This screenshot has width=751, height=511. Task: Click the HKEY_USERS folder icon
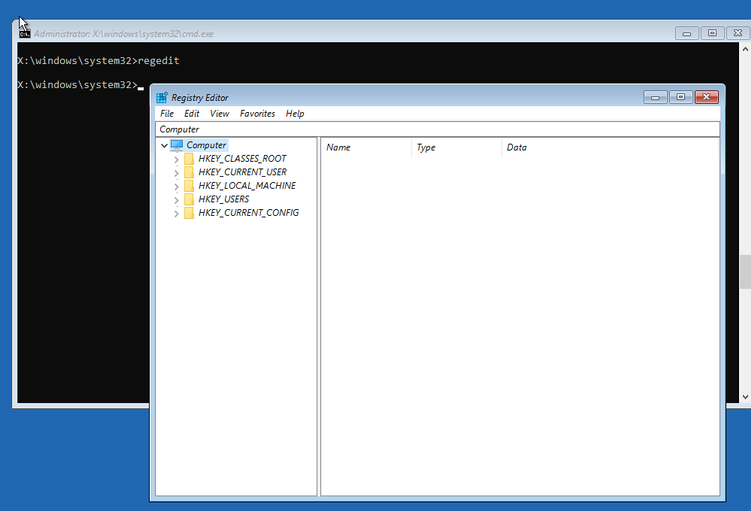click(x=189, y=199)
